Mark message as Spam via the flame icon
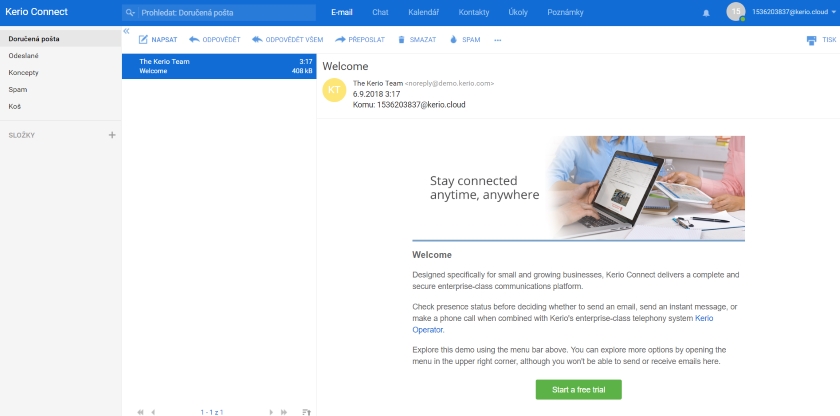Image resolution: width=840 pixels, height=416 pixels. (454, 40)
